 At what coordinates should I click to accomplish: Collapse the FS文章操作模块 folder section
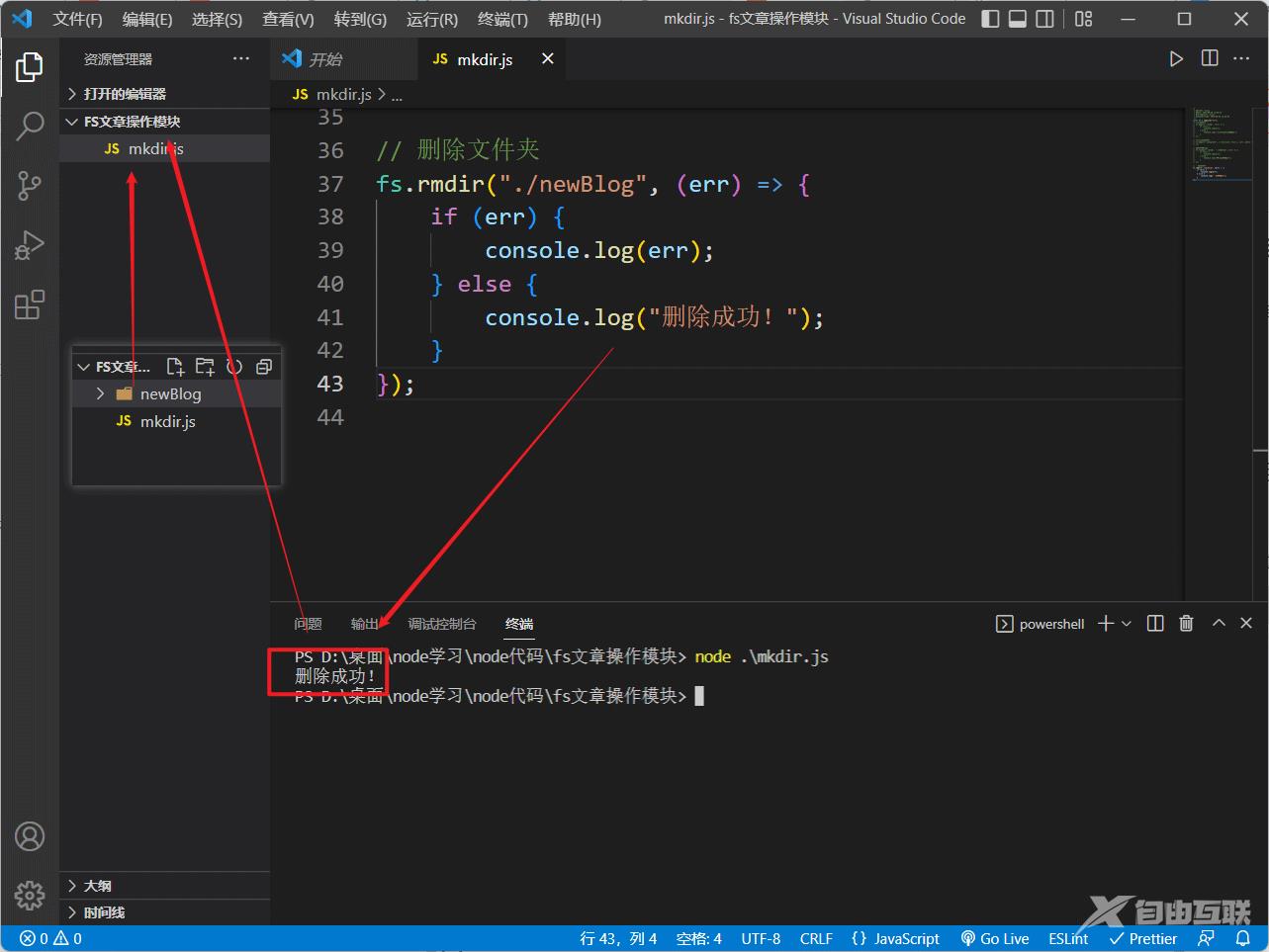click(x=164, y=122)
